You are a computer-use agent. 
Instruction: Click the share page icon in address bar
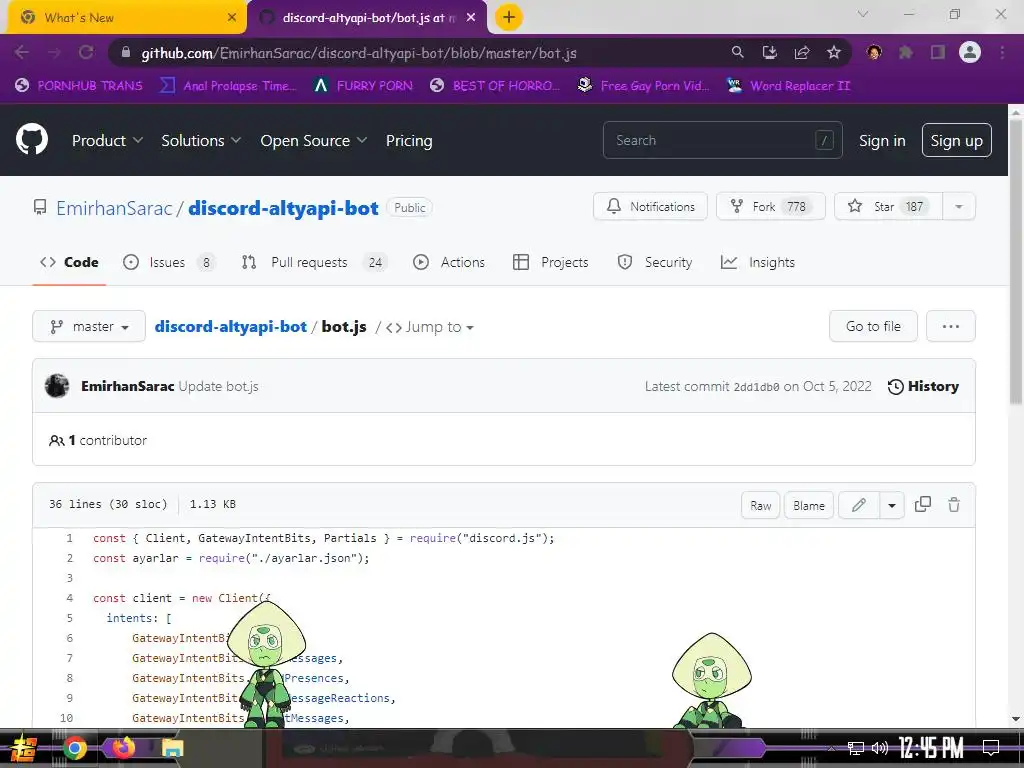[802, 52]
